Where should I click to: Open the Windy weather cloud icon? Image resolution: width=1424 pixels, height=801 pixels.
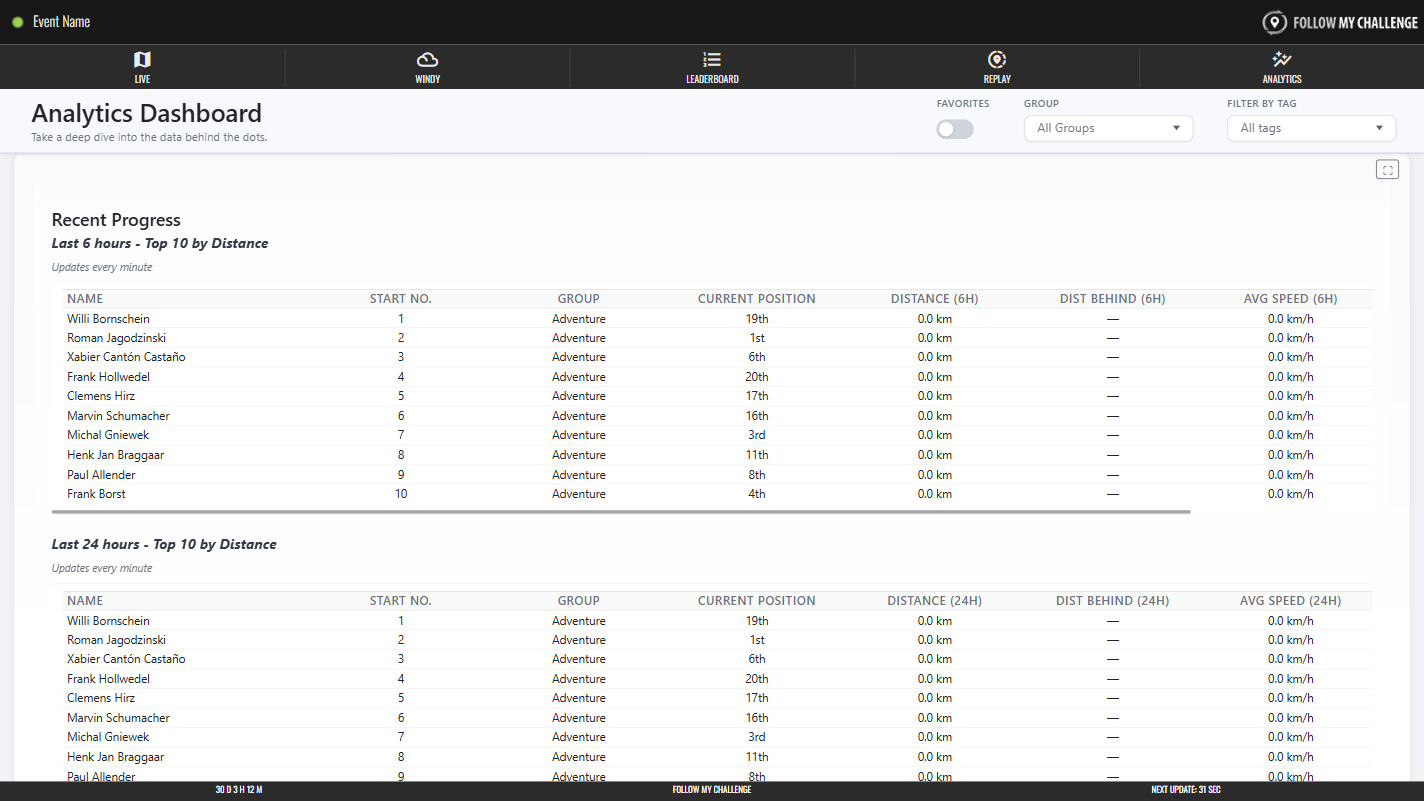[427, 60]
